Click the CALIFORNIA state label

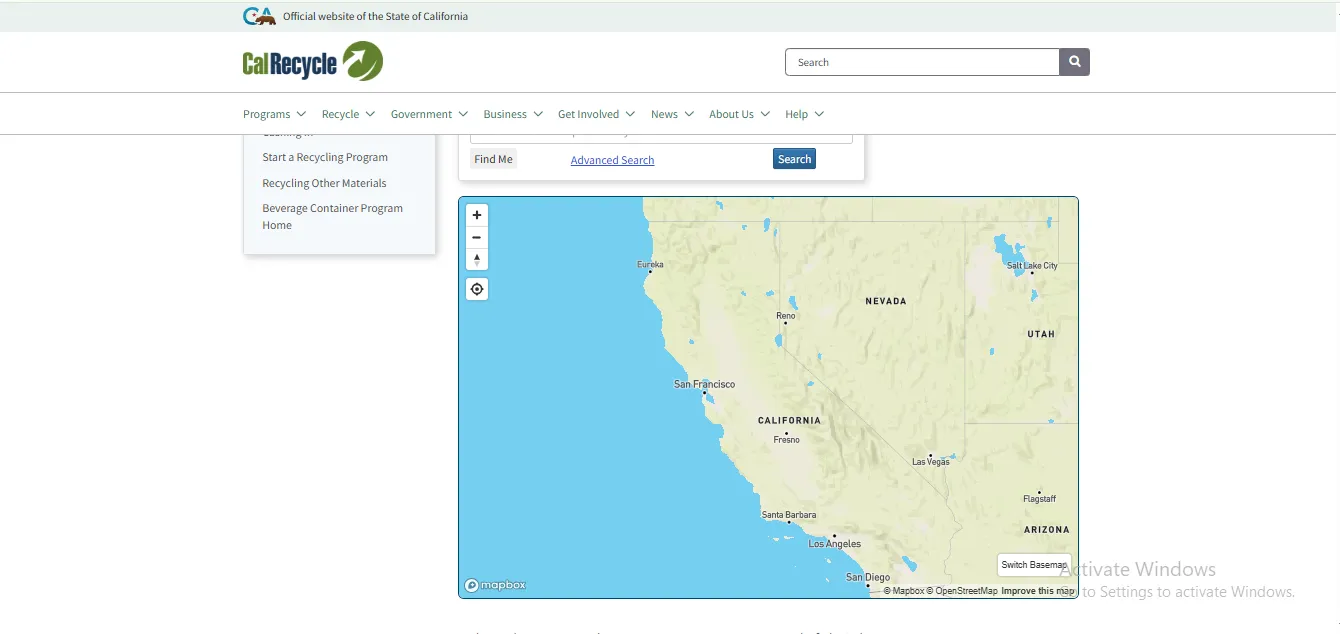coord(789,421)
